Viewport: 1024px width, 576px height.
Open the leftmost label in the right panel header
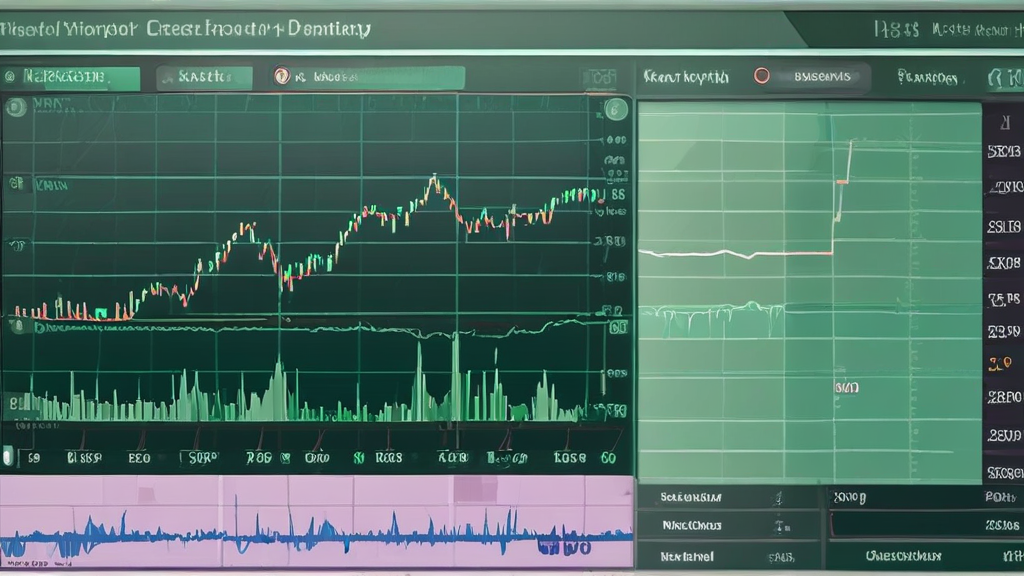[x=686, y=77]
